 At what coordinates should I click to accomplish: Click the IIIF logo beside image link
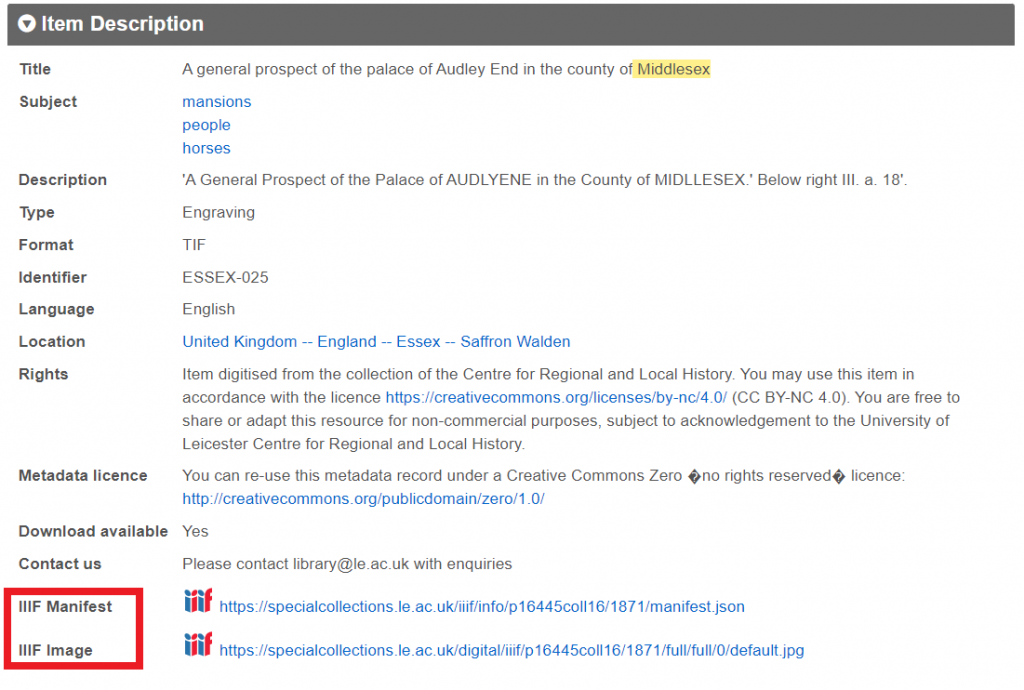pos(198,644)
